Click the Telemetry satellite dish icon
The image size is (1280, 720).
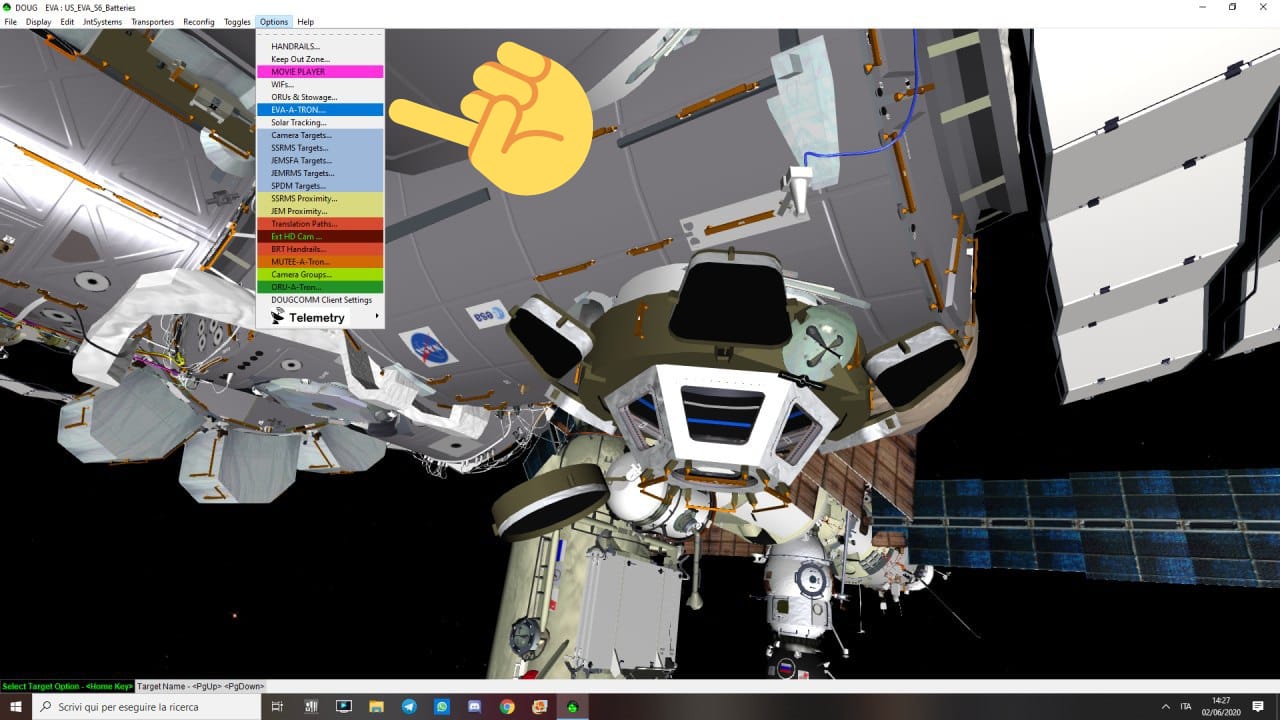pyautogui.click(x=277, y=317)
